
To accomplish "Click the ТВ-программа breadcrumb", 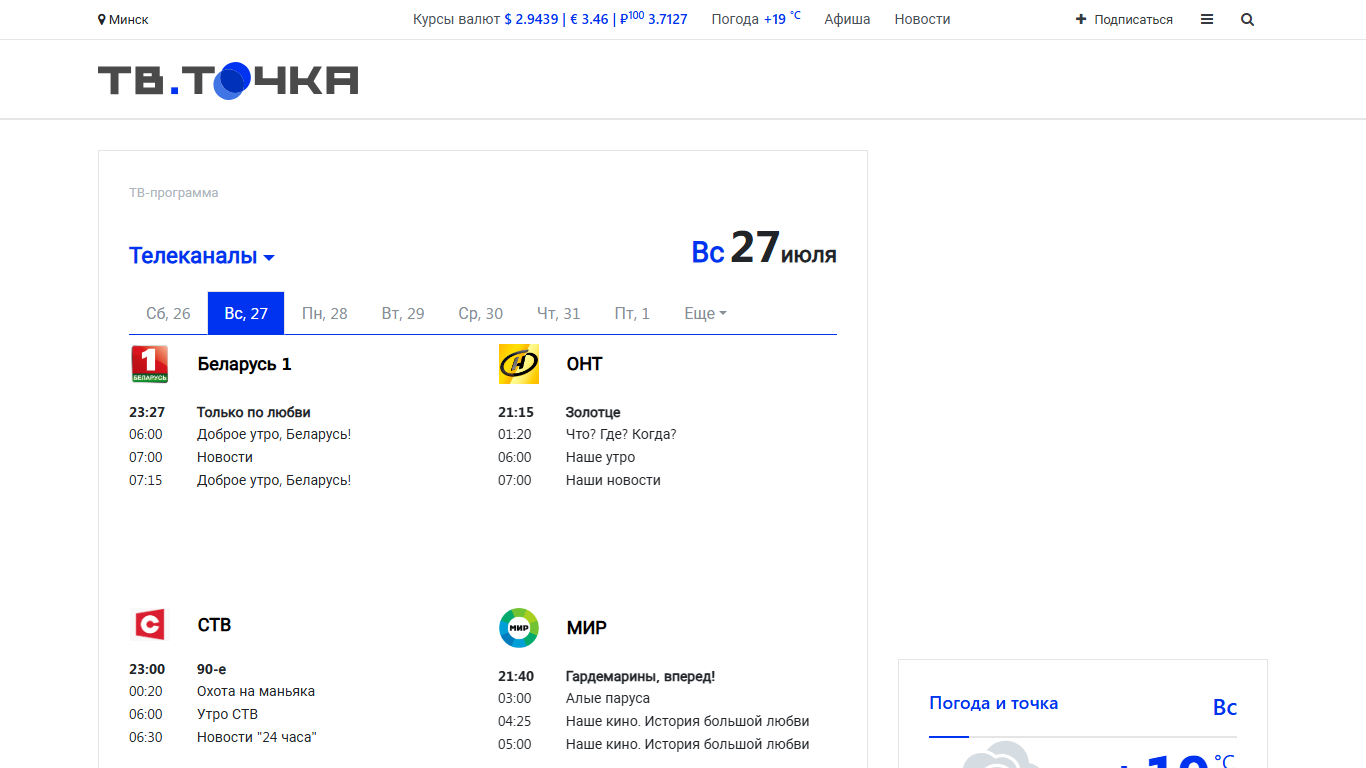I will pyautogui.click(x=174, y=193).
